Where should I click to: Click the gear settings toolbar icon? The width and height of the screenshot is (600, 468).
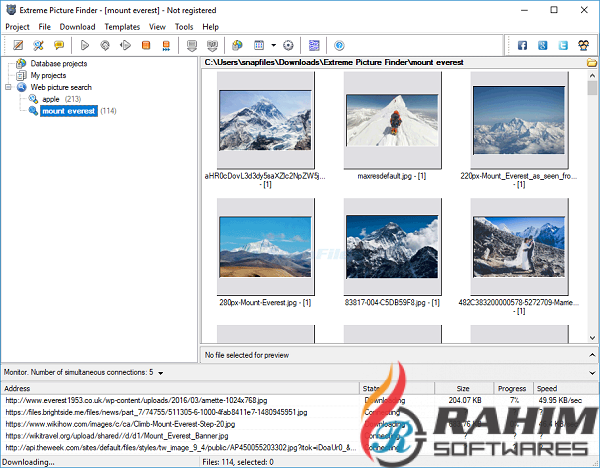click(288, 45)
